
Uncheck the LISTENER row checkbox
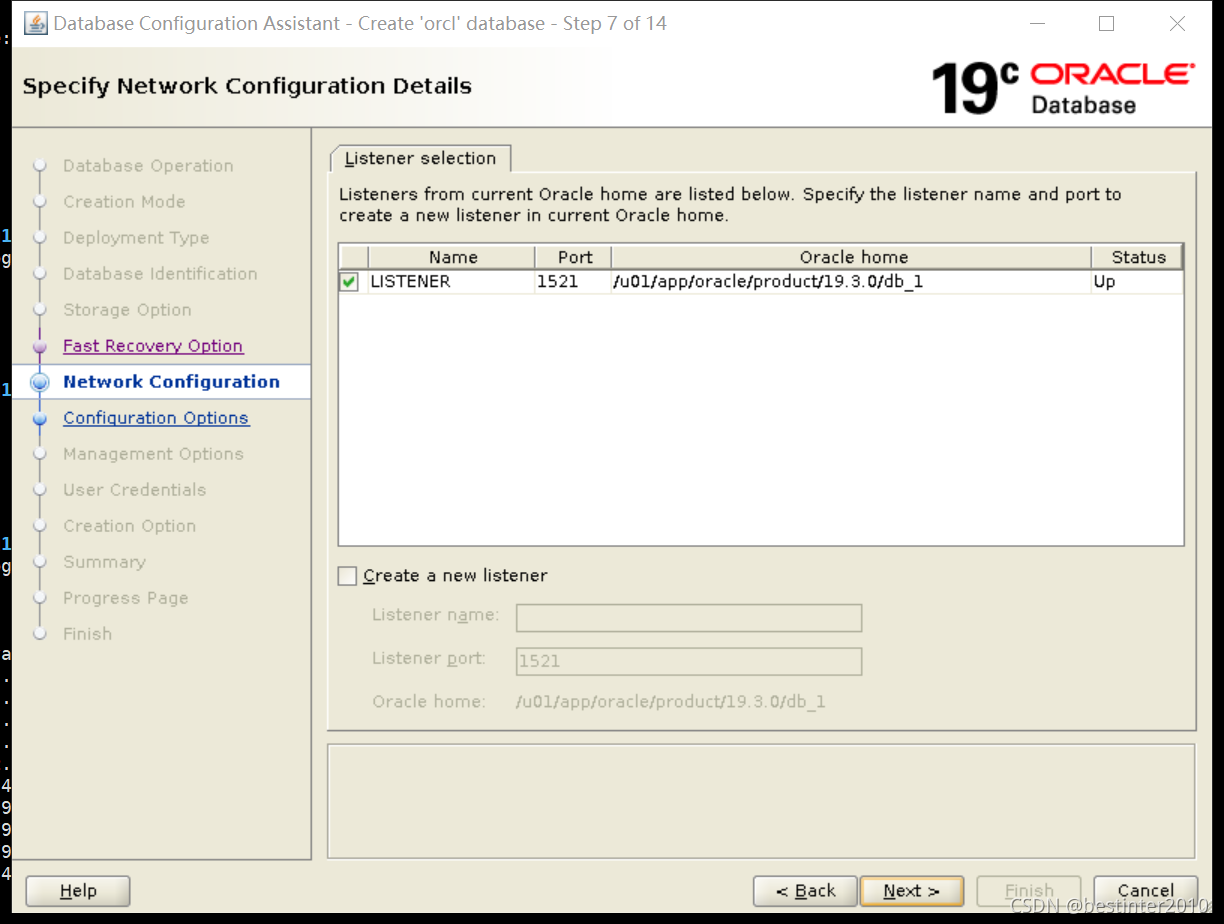349,282
